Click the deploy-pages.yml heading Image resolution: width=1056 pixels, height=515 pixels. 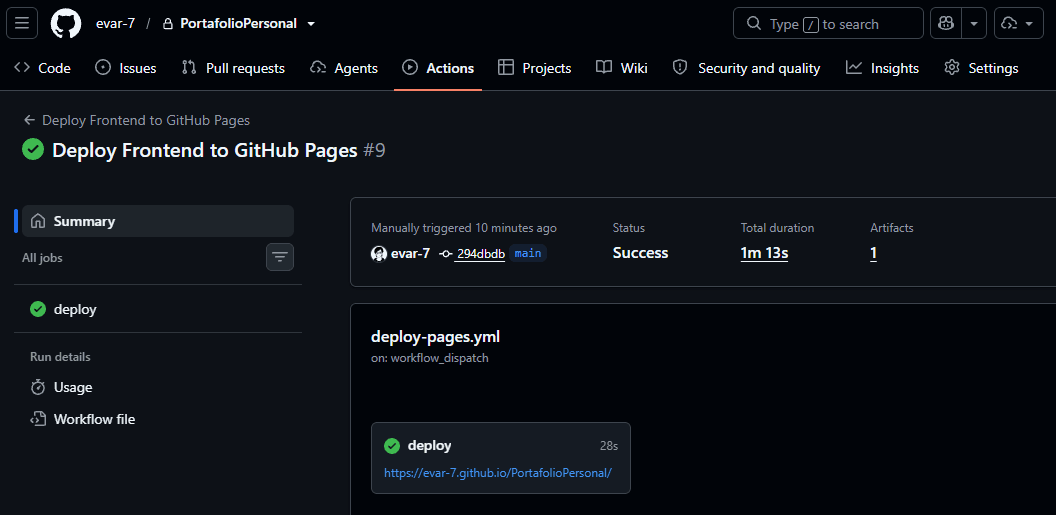435,337
